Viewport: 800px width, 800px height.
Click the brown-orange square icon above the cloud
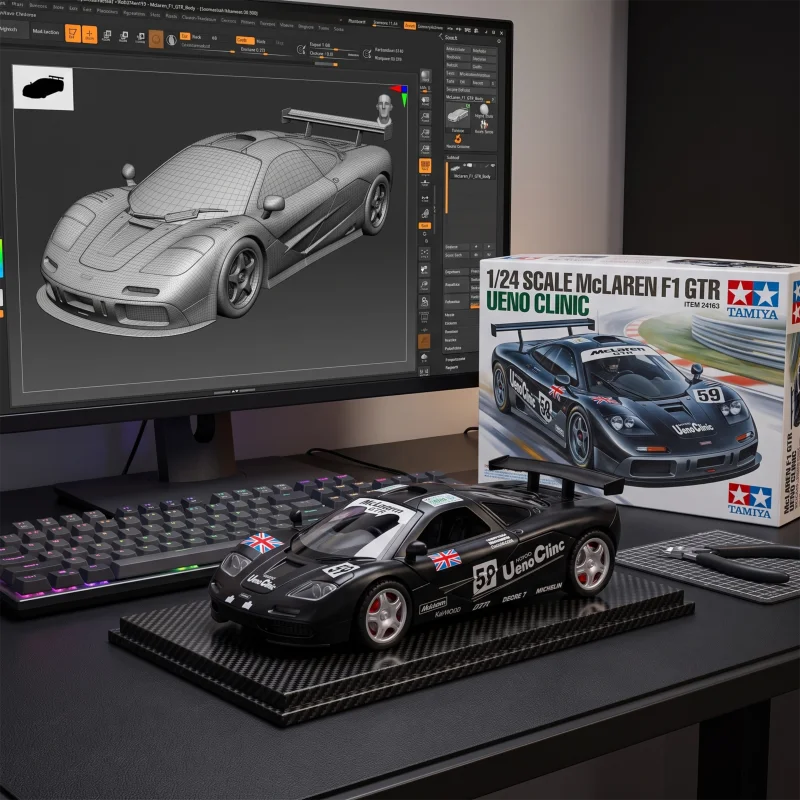424,341
